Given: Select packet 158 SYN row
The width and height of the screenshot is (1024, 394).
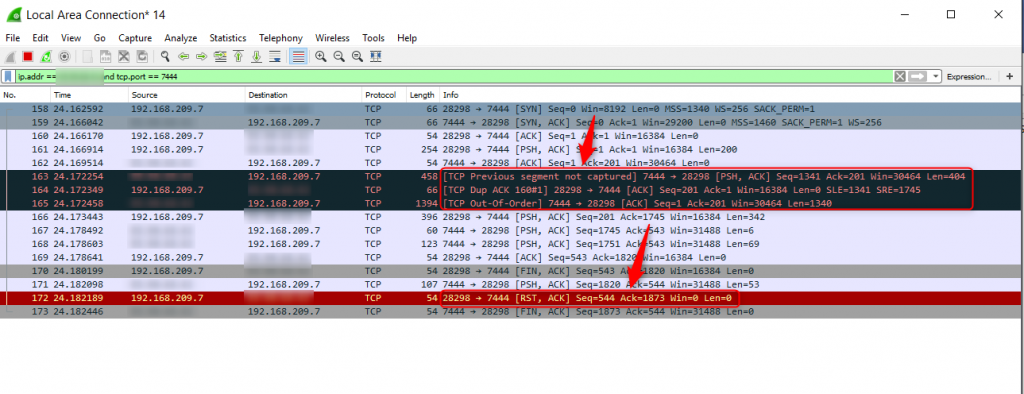Looking at the screenshot, I should pyautogui.click(x=512, y=108).
